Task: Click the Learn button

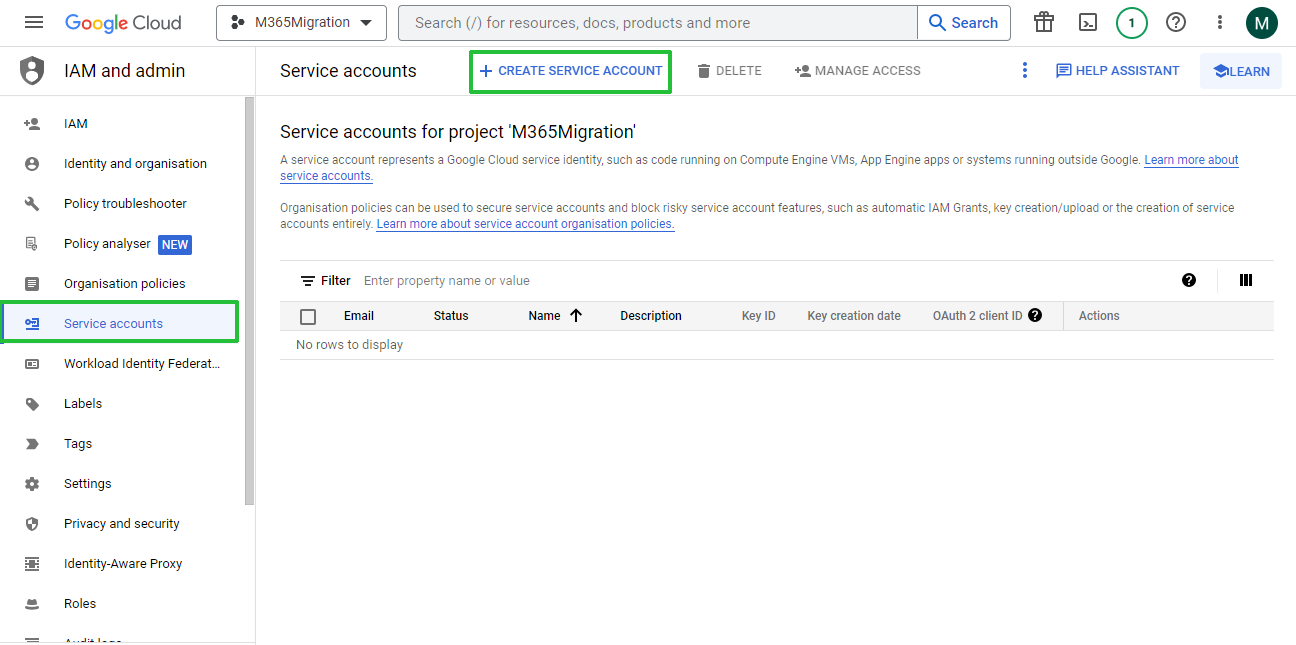Action: coord(1241,71)
